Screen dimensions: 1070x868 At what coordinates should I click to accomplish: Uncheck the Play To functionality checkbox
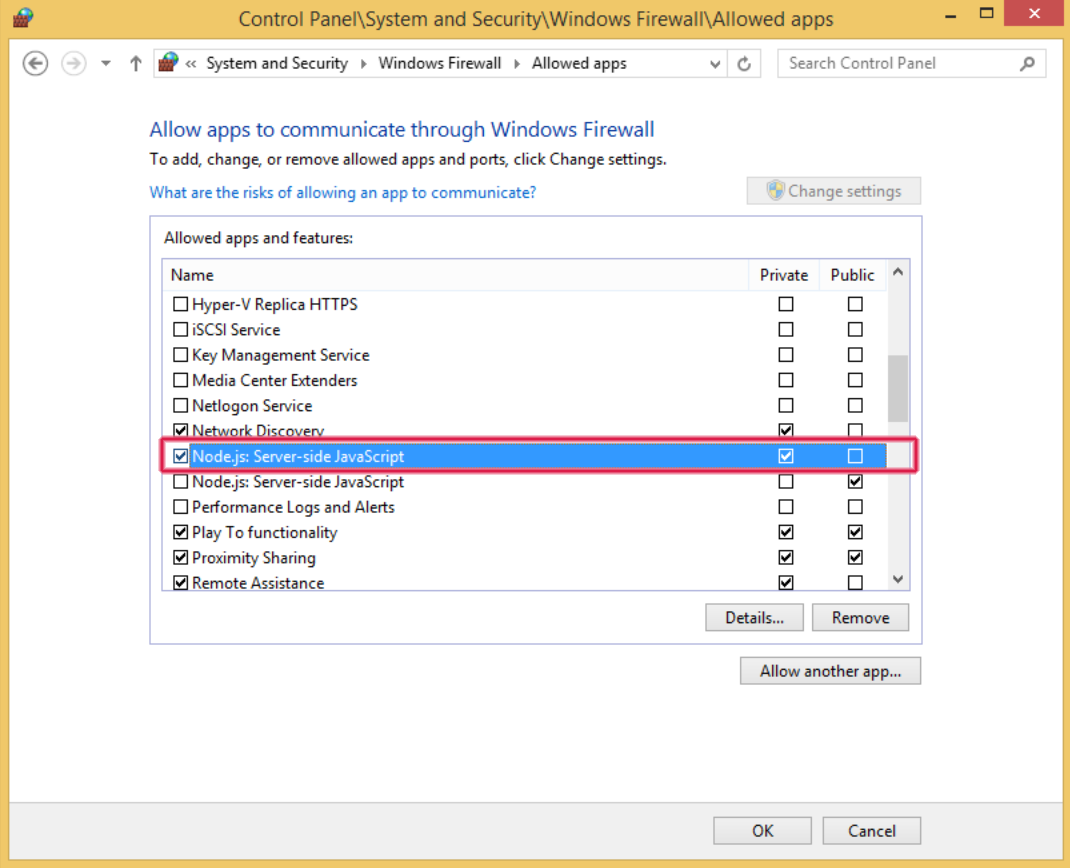[x=180, y=532]
